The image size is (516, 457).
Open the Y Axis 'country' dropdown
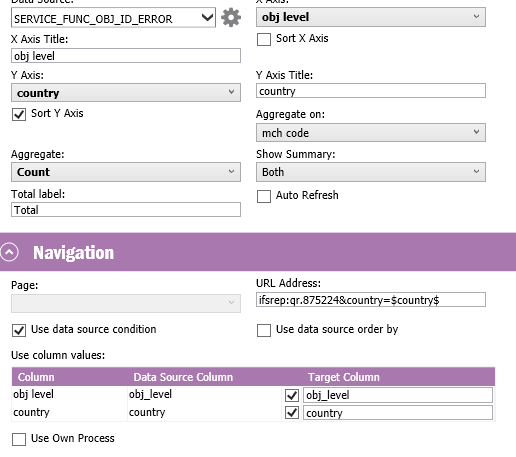[126, 93]
